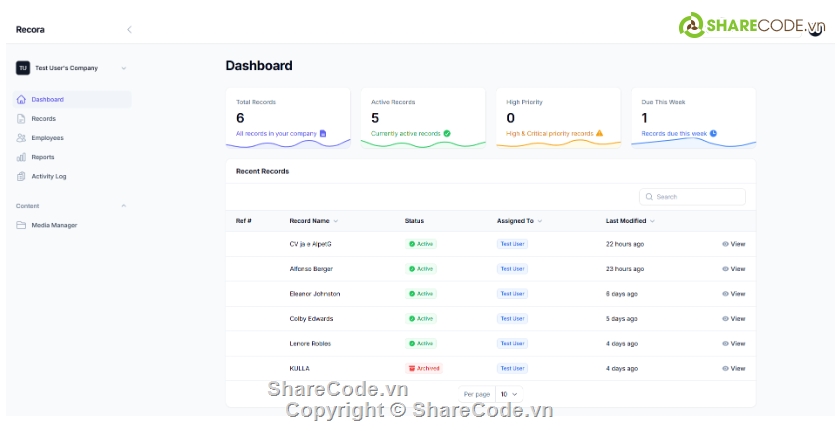The image size is (837, 431).
Task: Collapse the sidebar with the chevron arrow
Action: pyautogui.click(x=129, y=30)
